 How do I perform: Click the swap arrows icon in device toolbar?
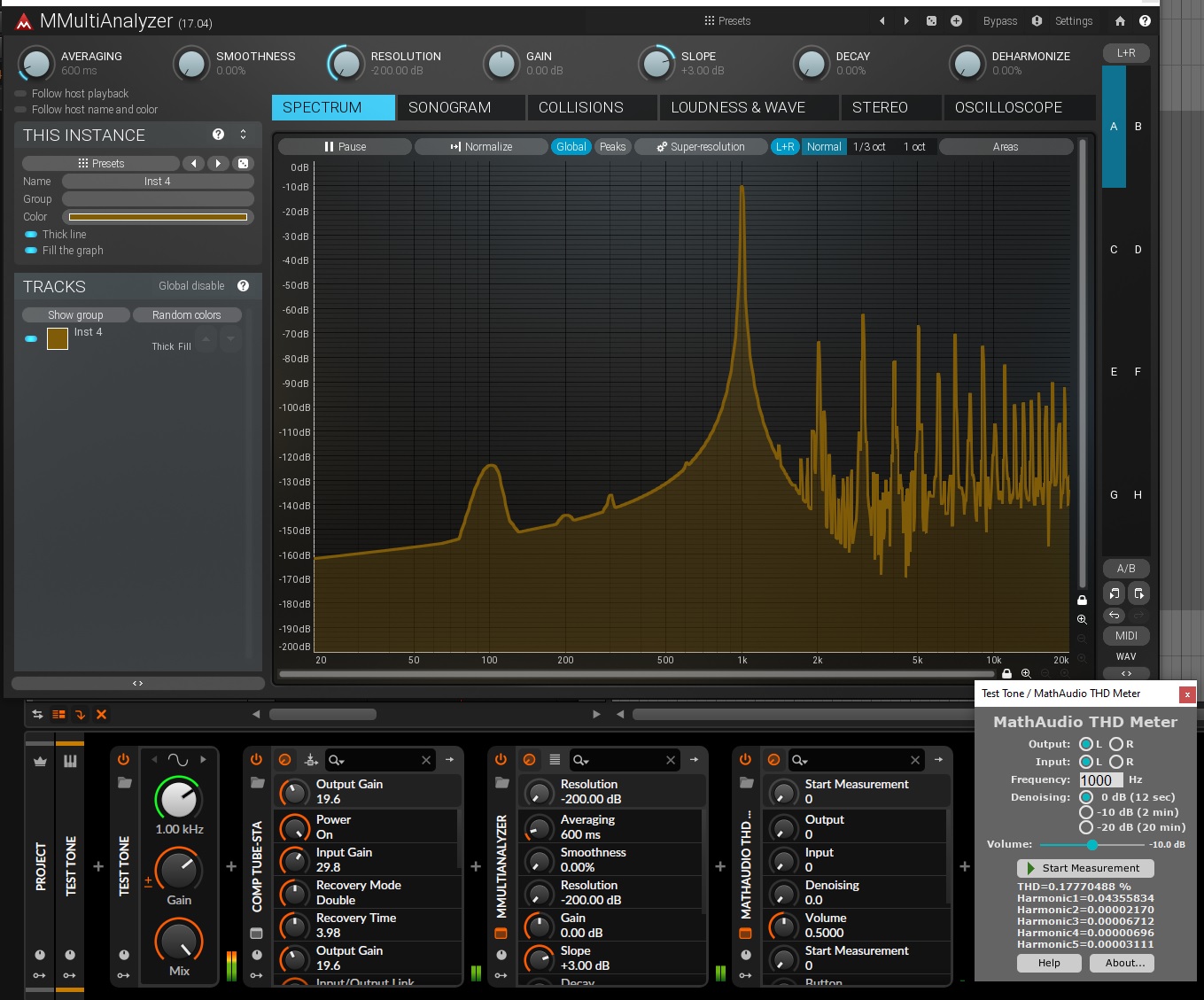tap(37, 714)
